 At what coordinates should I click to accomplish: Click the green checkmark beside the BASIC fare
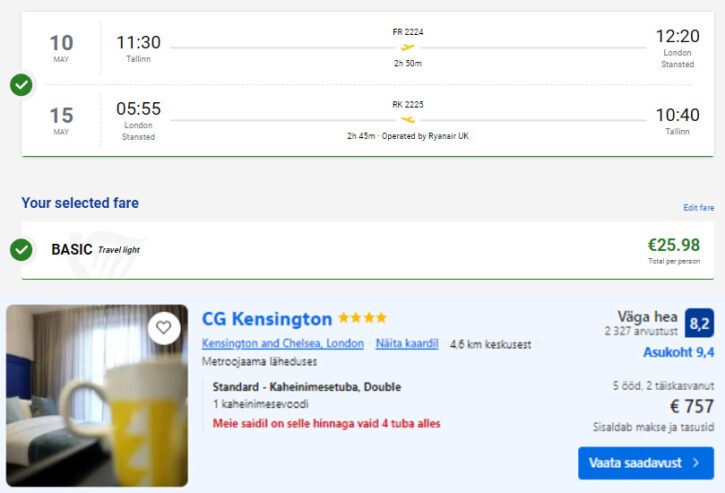tap(21, 249)
